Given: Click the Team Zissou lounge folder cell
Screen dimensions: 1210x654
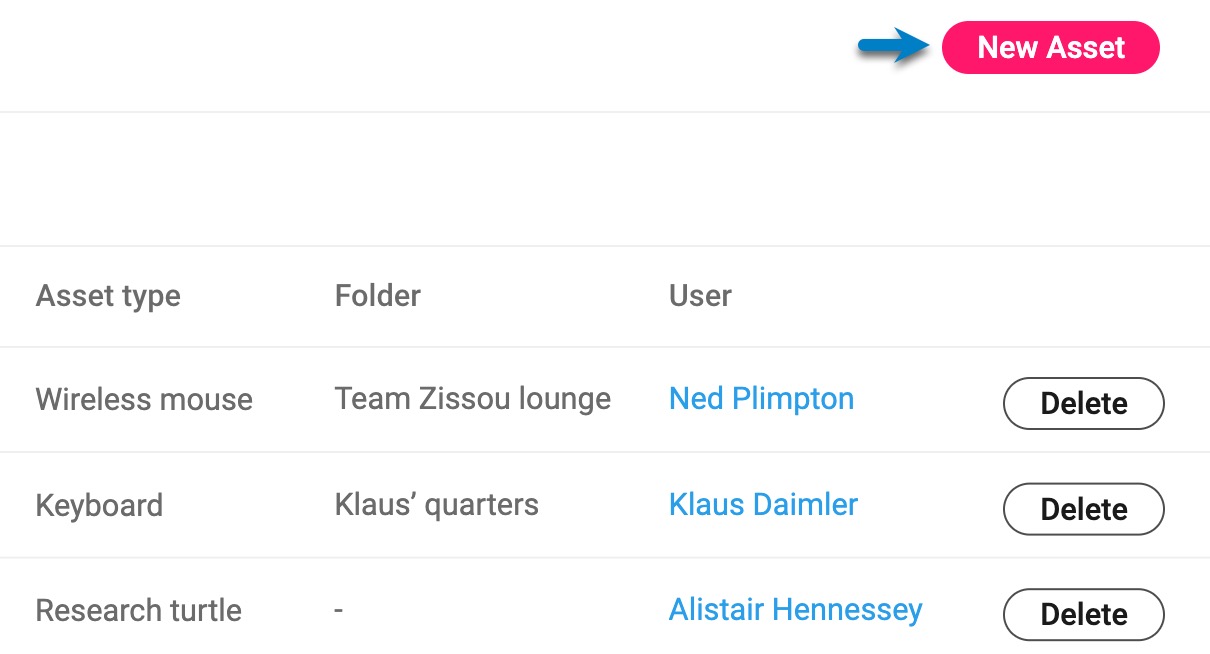Looking at the screenshot, I should (472, 399).
